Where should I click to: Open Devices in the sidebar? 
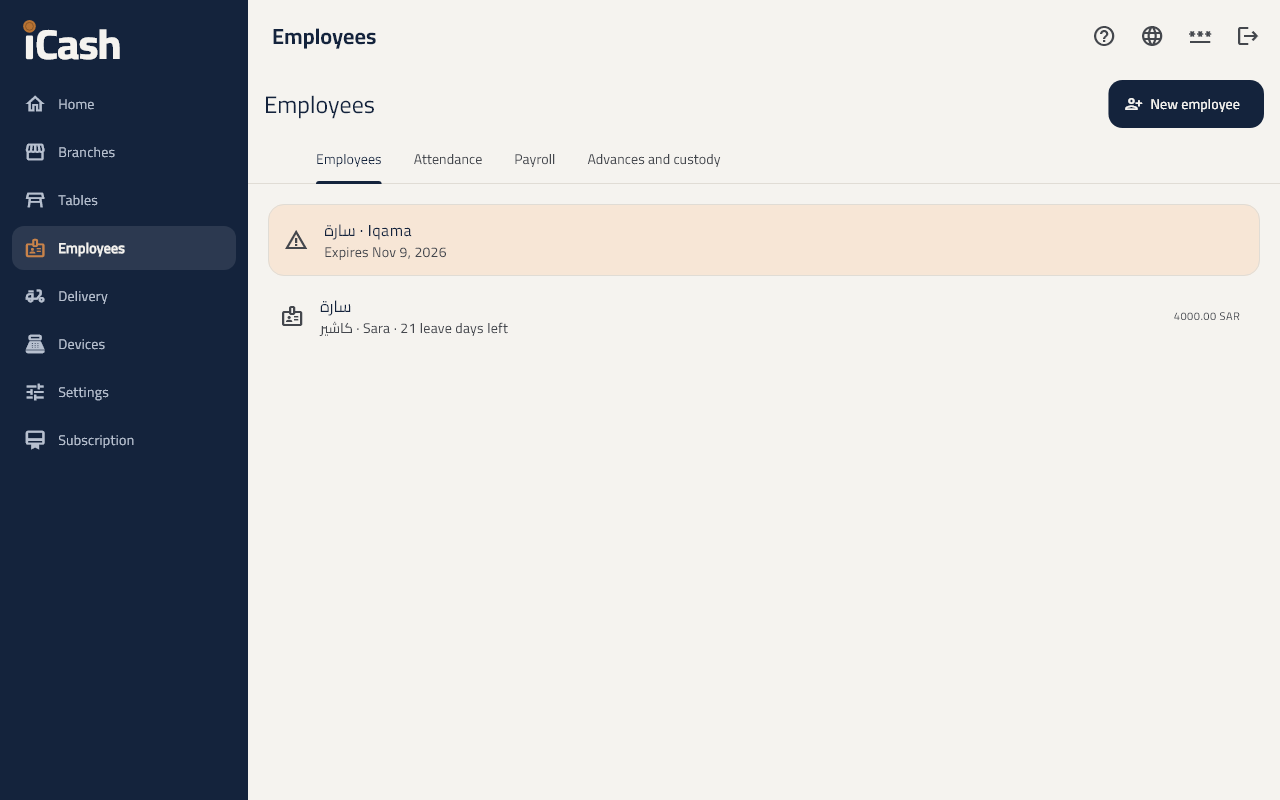[124, 344]
